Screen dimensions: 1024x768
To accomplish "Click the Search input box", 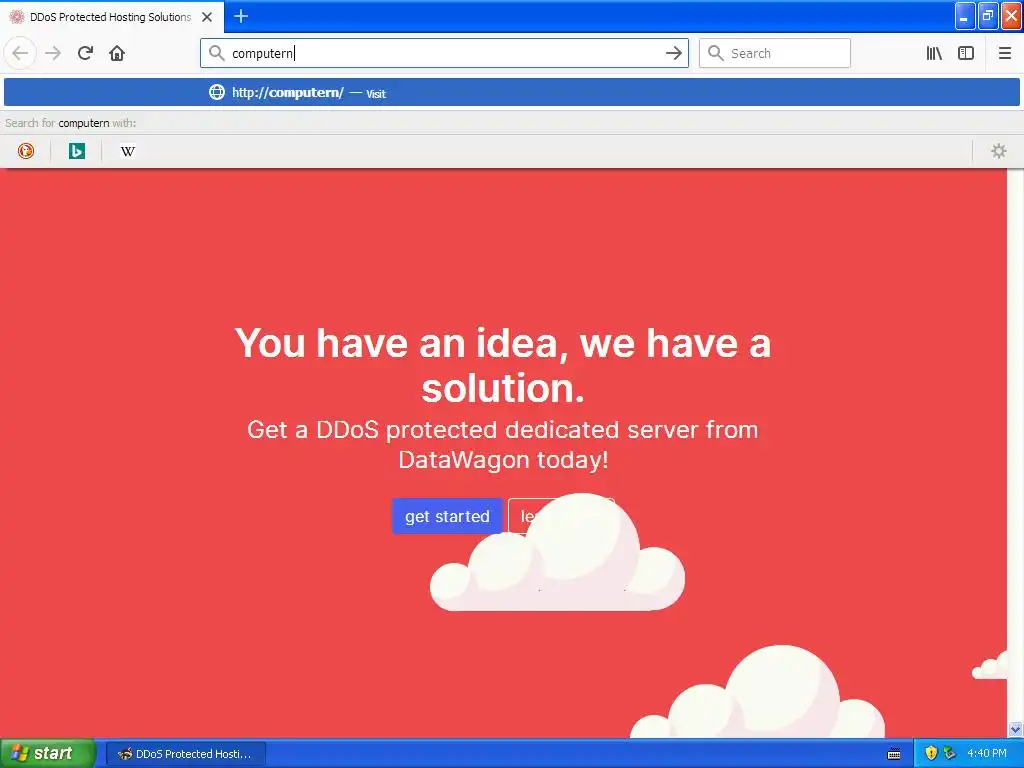I will [775, 53].
